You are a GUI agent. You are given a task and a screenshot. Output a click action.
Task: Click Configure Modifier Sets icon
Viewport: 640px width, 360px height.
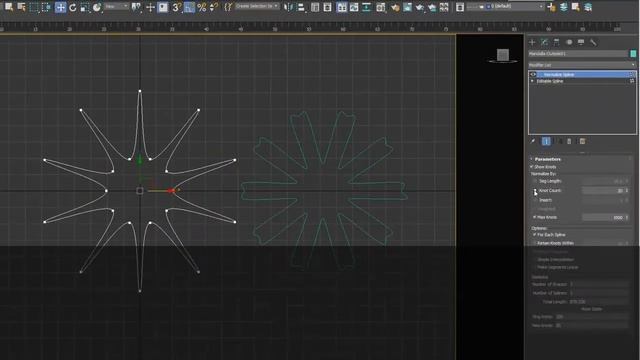(582, 141)
